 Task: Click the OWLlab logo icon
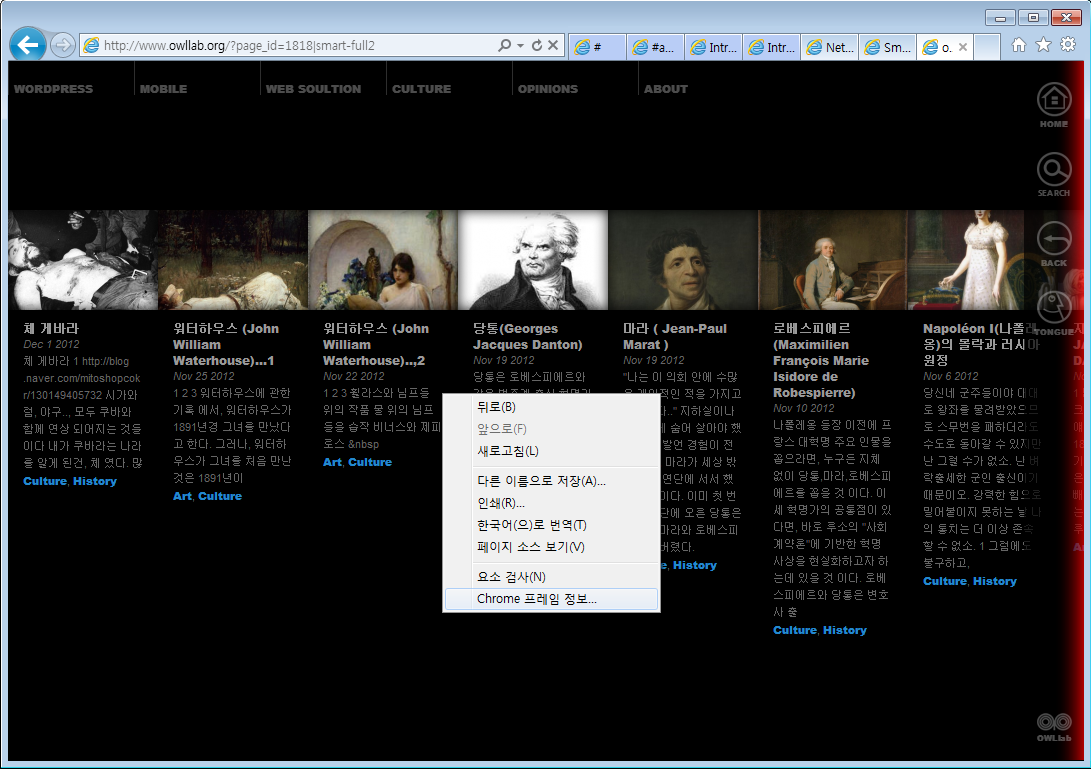(x=1054, y=727)
